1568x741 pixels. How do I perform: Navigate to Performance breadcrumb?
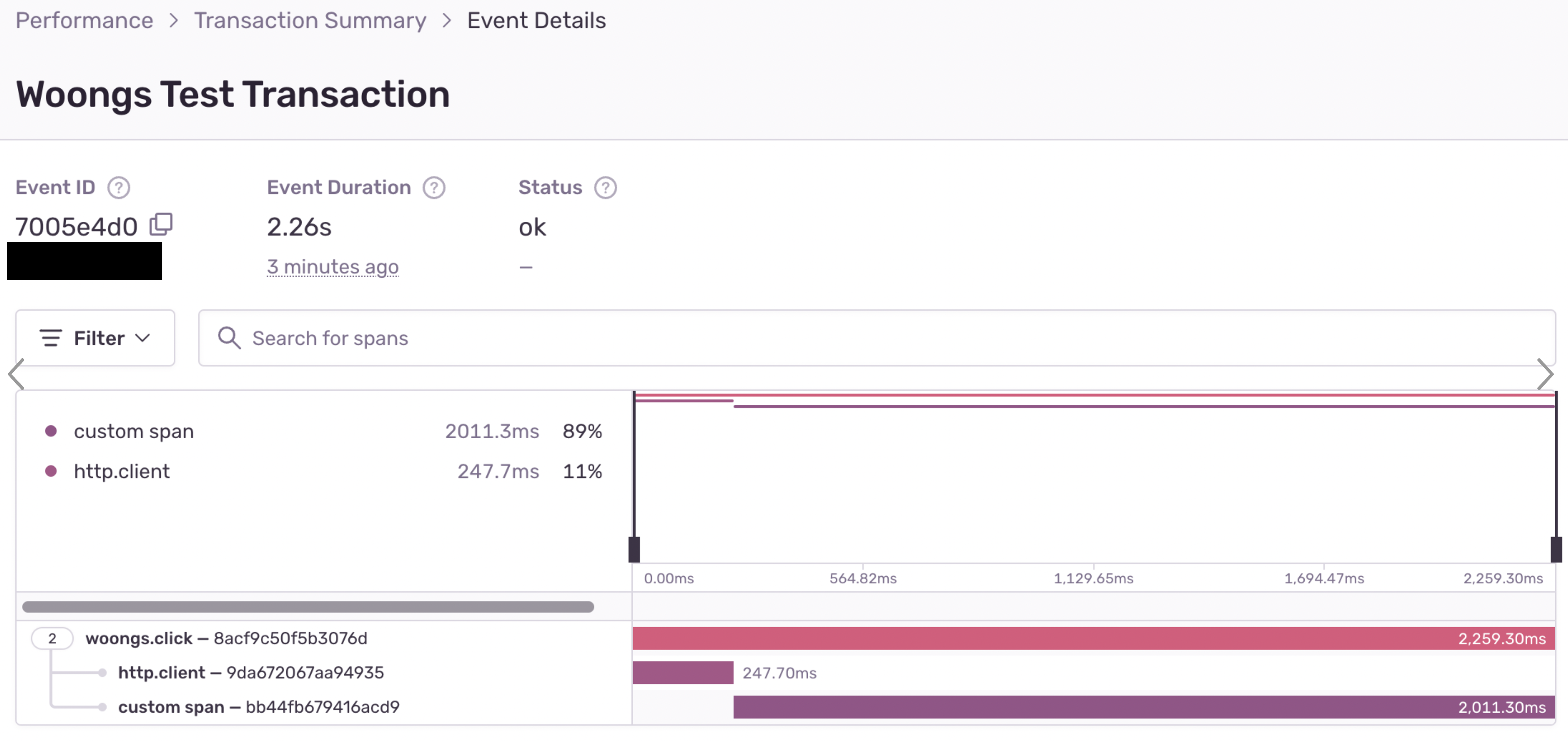(84, 21)
